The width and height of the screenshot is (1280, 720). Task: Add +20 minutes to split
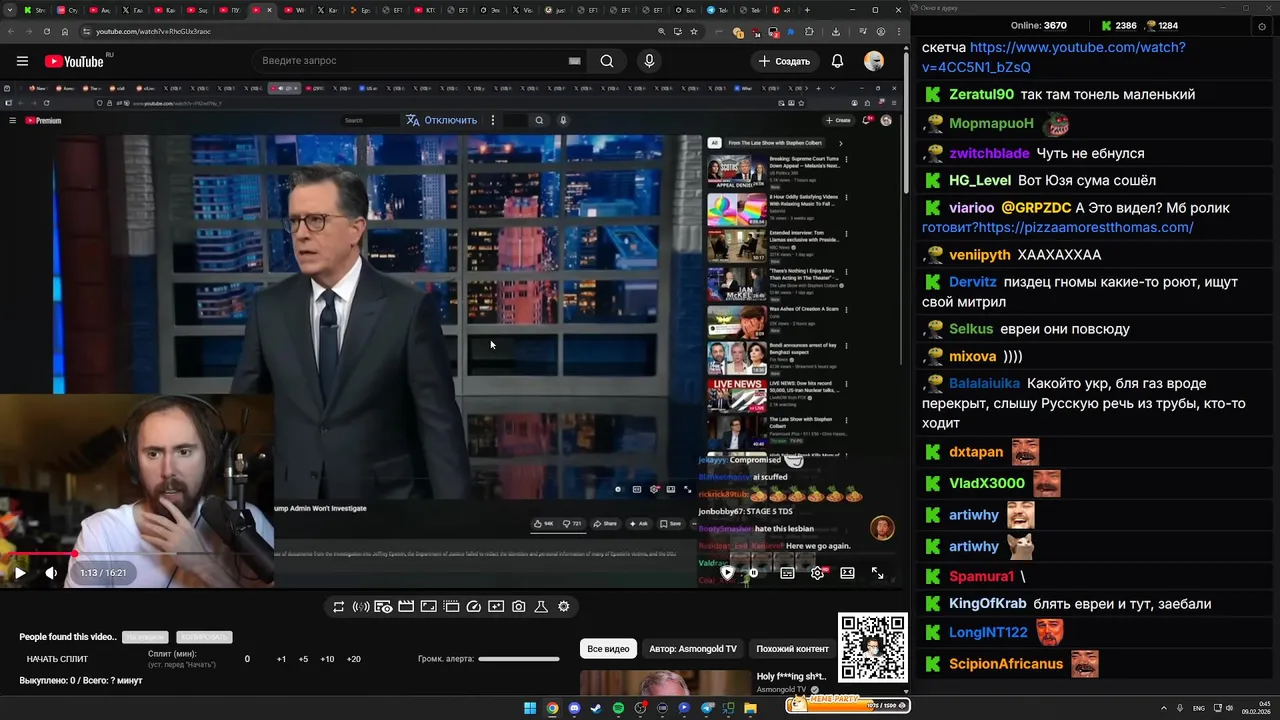click(x=353, y=659)
